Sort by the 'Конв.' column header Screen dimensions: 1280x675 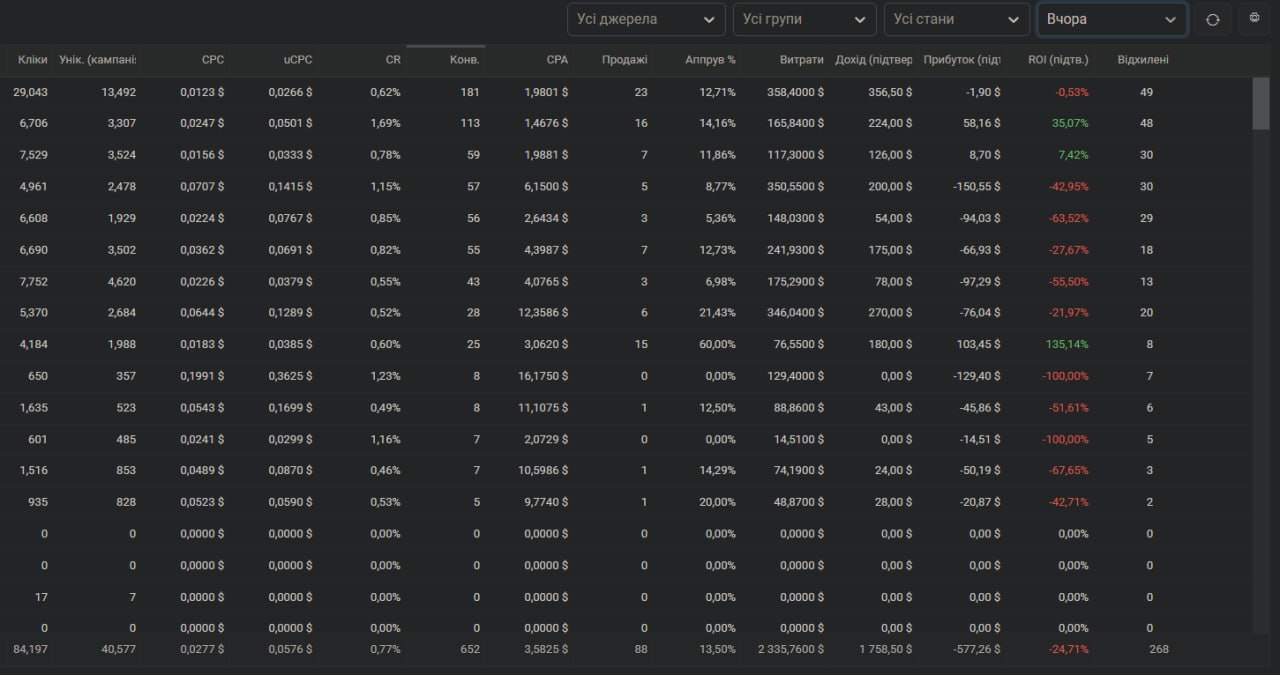pyautogui.click(x=465, y=60)
